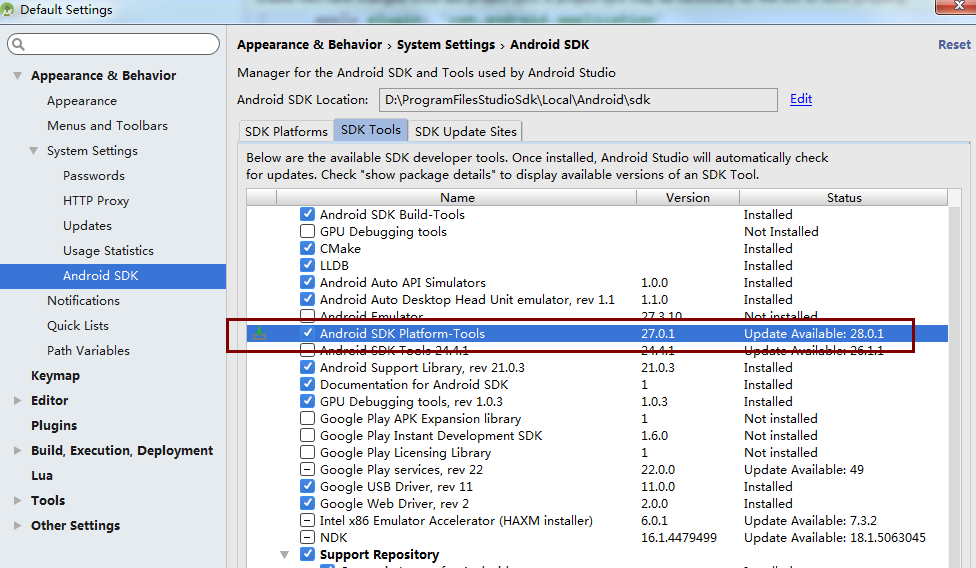Open HTTP Proxy settings

[96, 201]
